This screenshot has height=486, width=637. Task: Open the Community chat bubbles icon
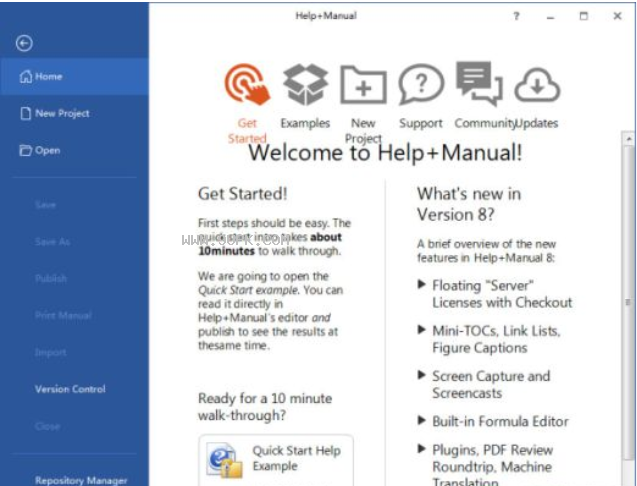pos(479,83)
